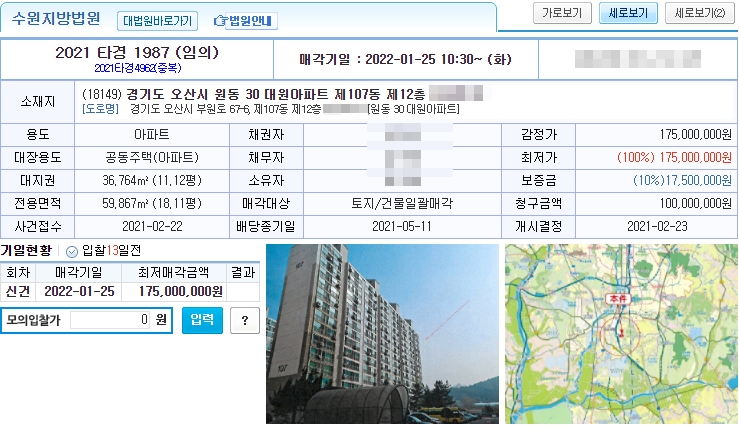Click 결과 column header
The image size is (739, 426).
[243, 273]
